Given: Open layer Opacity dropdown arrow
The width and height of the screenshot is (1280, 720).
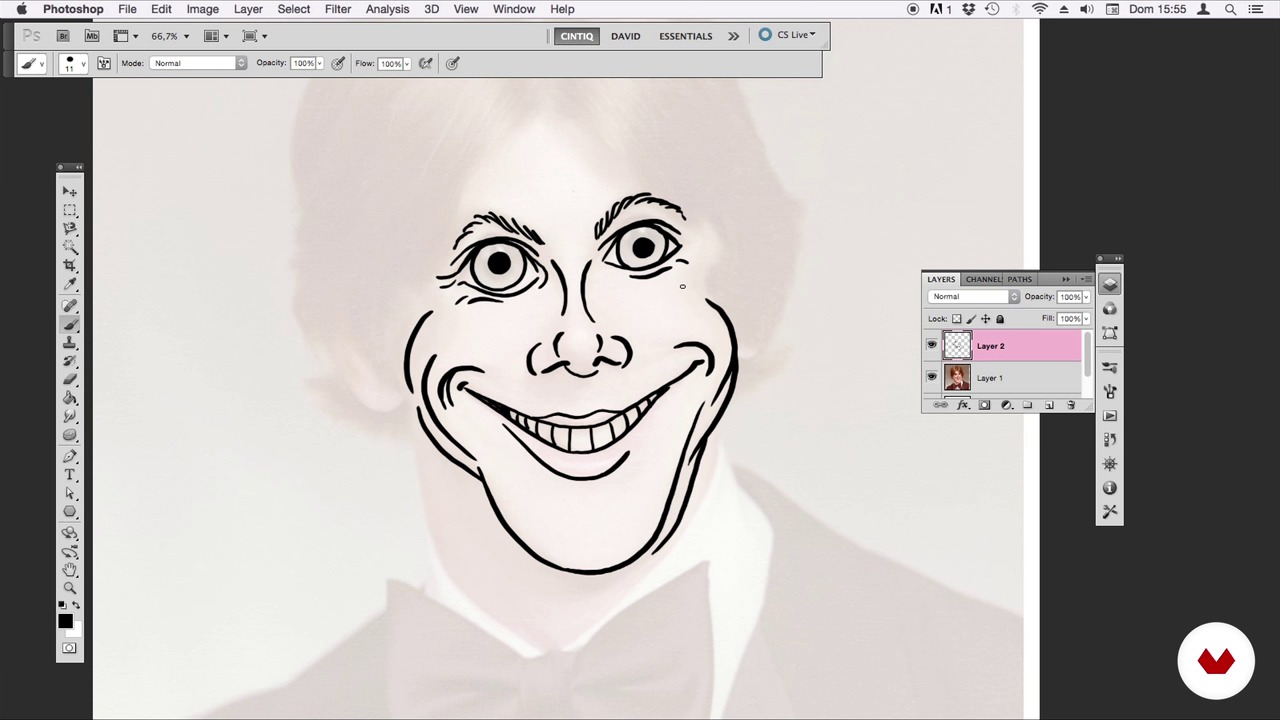Looking at the screenshot, I should (1086, 297).
